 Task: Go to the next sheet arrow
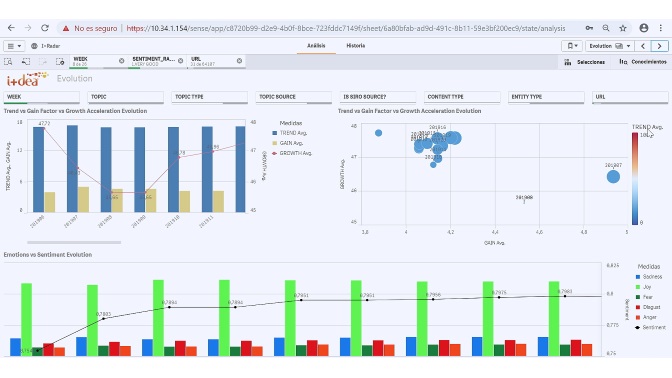(x=660, y=46)
